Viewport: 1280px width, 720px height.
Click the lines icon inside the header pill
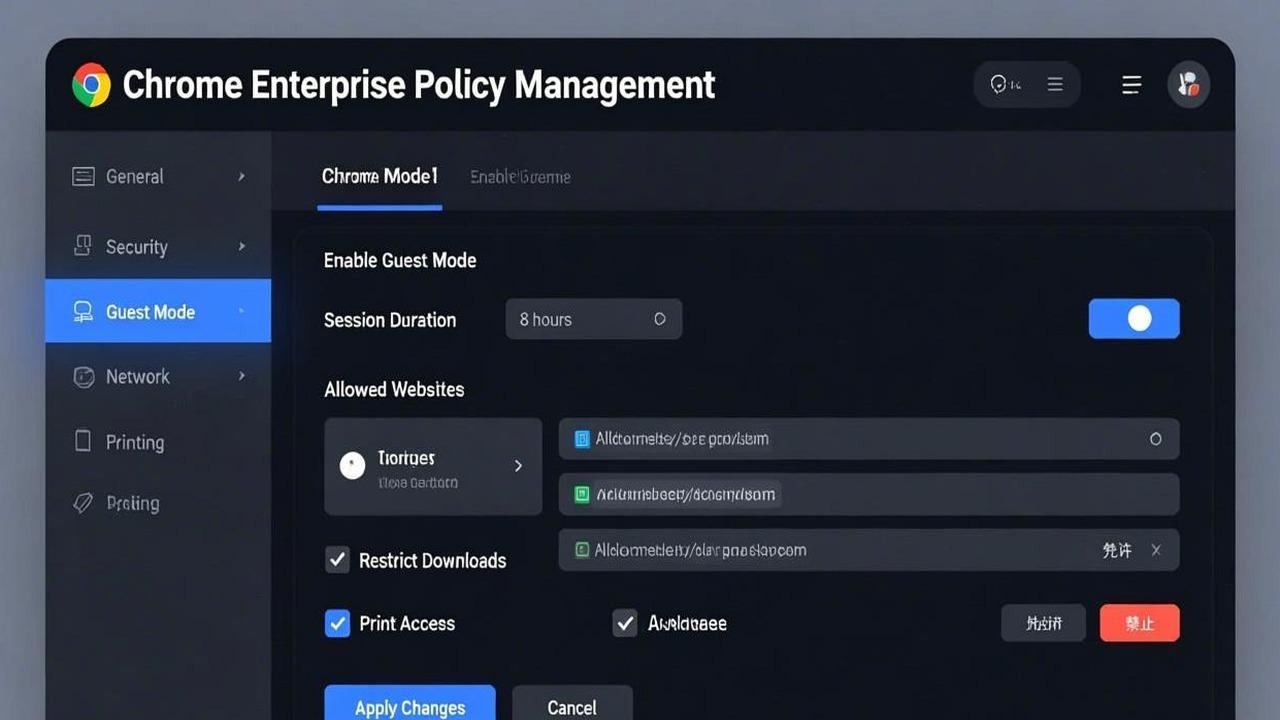(x=1055, y=85)
